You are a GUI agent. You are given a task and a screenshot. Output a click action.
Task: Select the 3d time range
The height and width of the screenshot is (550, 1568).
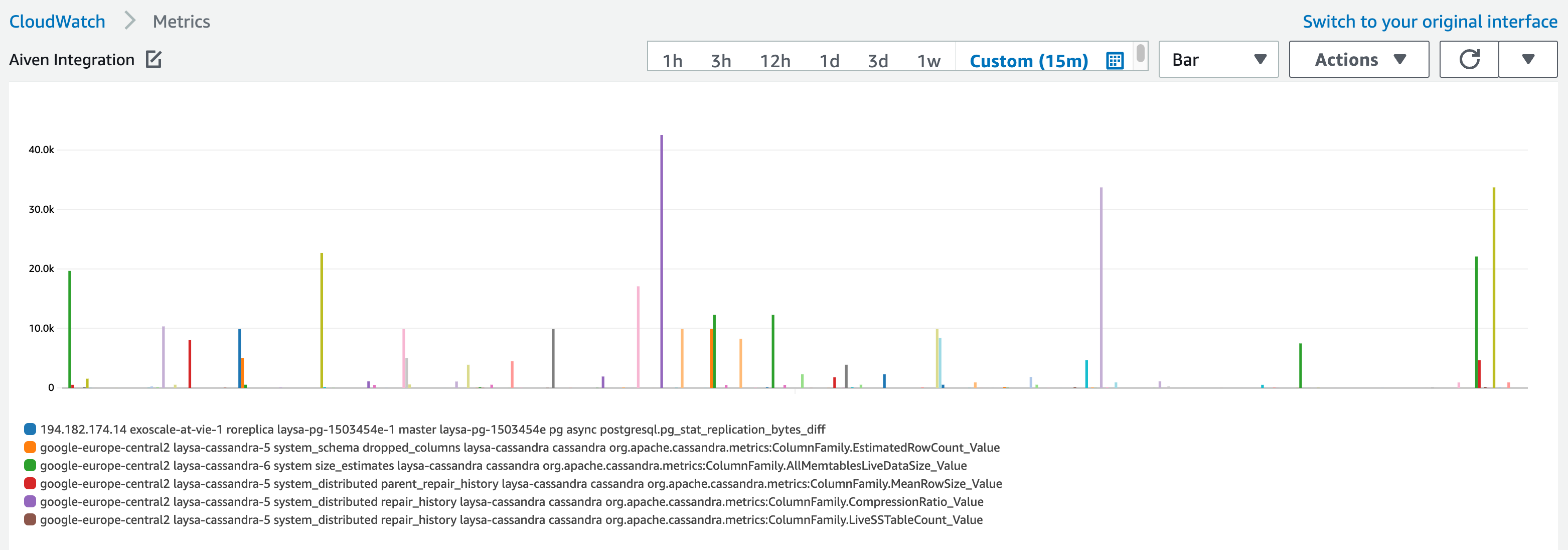878,60
